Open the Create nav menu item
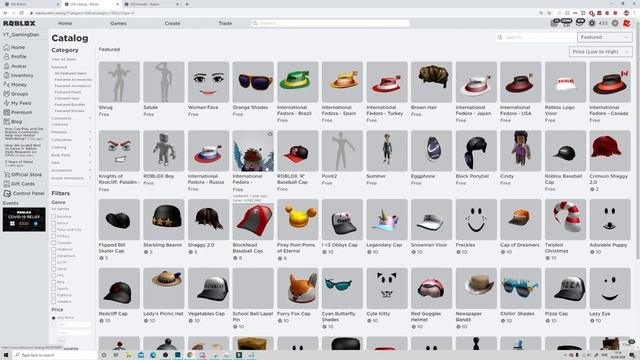 [172, 23]
